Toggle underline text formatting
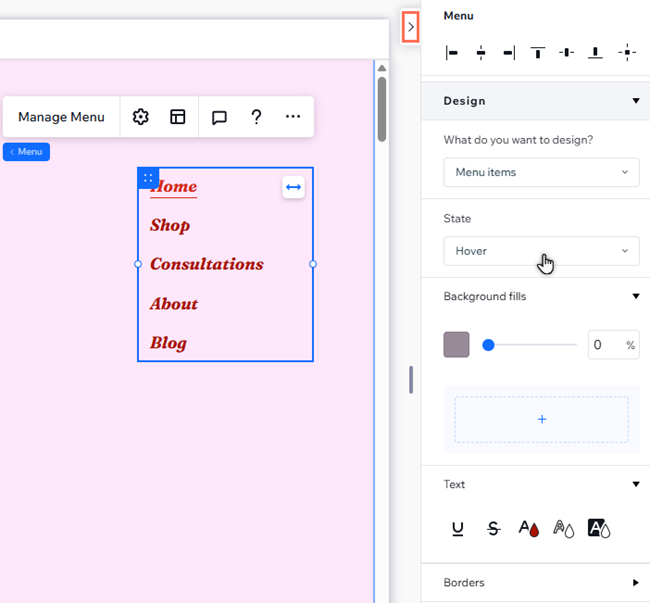Screen dimensions: 650x603 [458, 529]
